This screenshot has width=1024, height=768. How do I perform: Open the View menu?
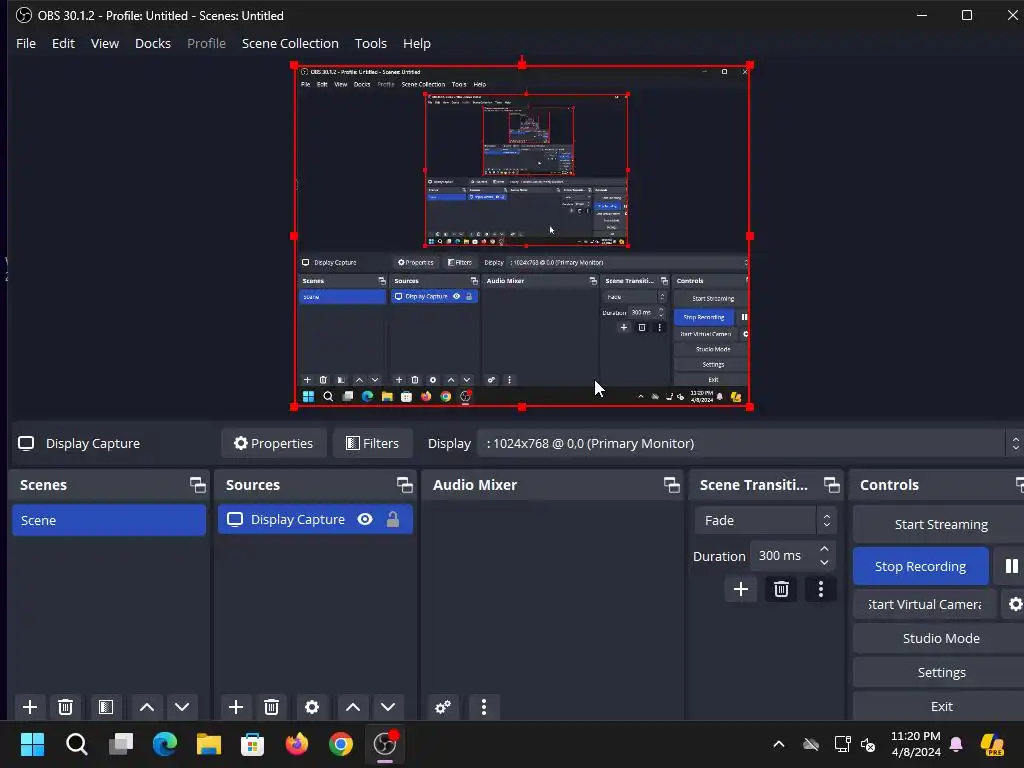point(104,43)
